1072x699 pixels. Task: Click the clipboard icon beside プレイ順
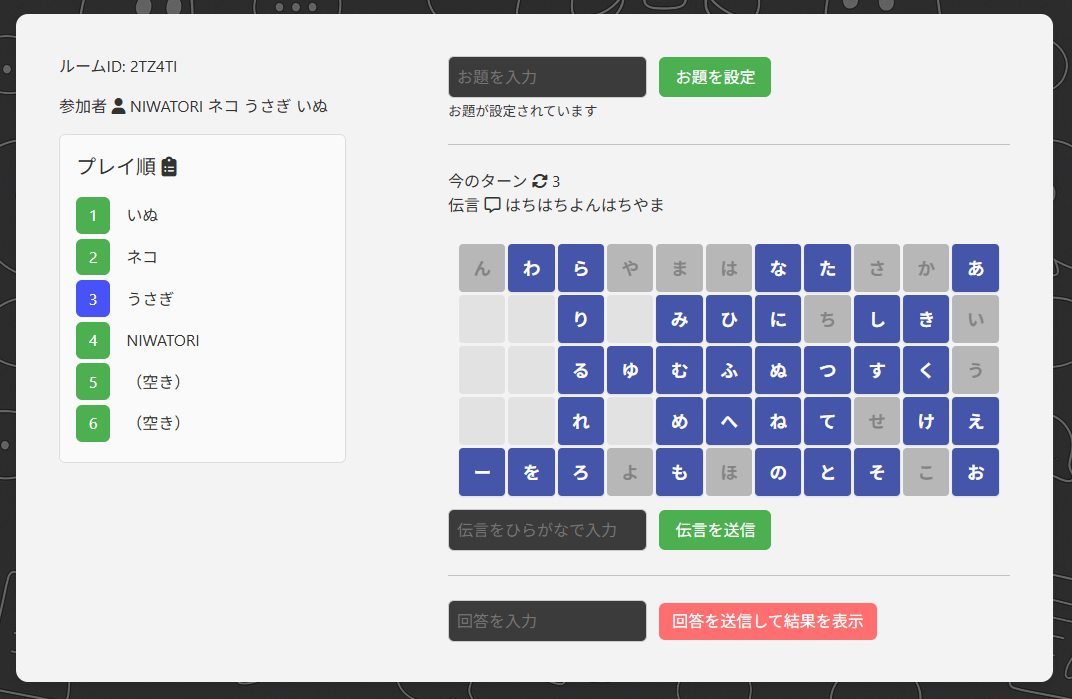click(x=169, y=167)
